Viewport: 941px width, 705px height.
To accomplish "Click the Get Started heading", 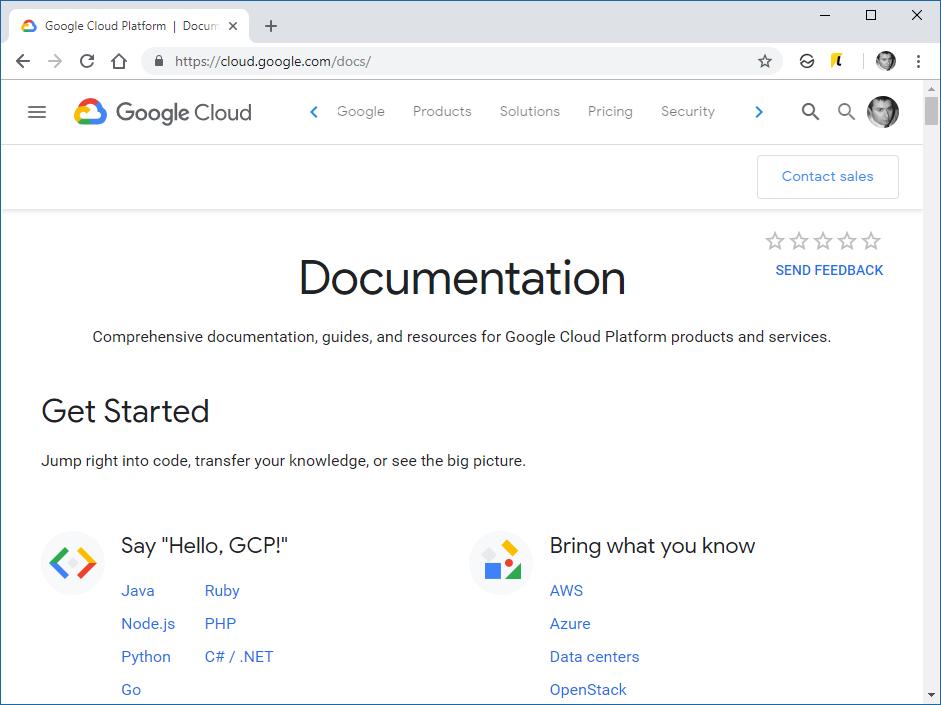I will click(125, 412).
